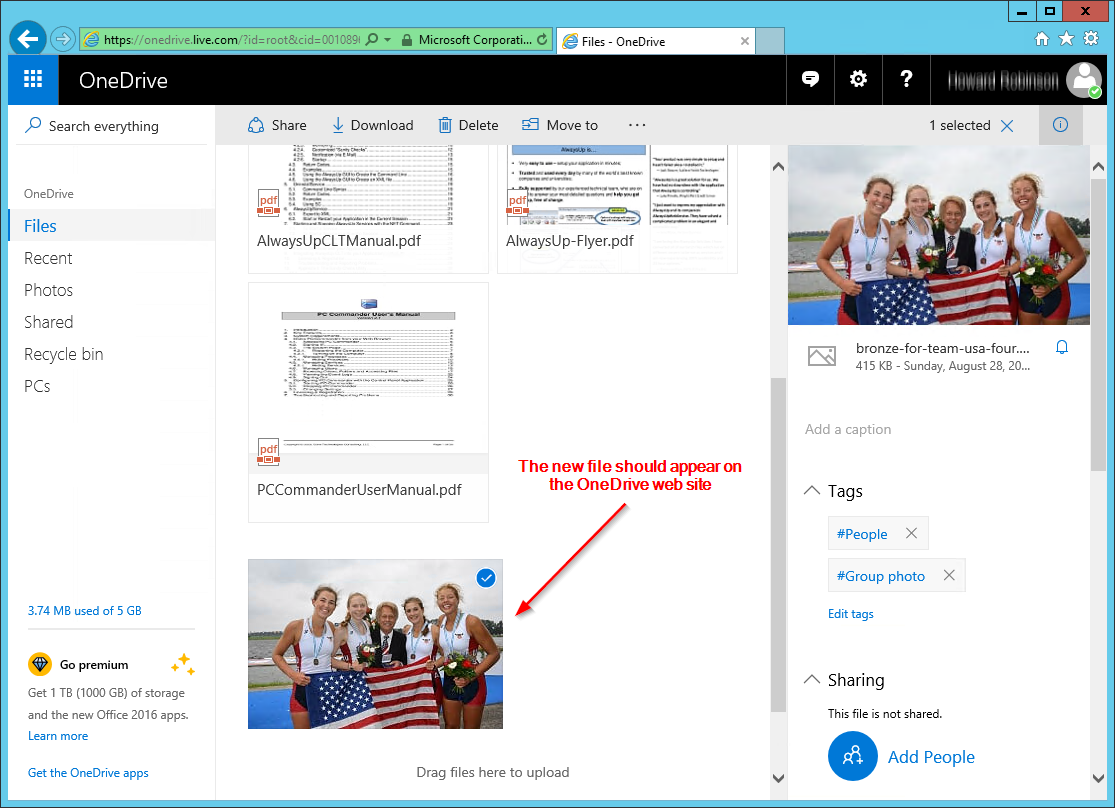This screenshot has height=808, width=1115.
Task: Click the browser address bar URL
Action: point(232,40)
